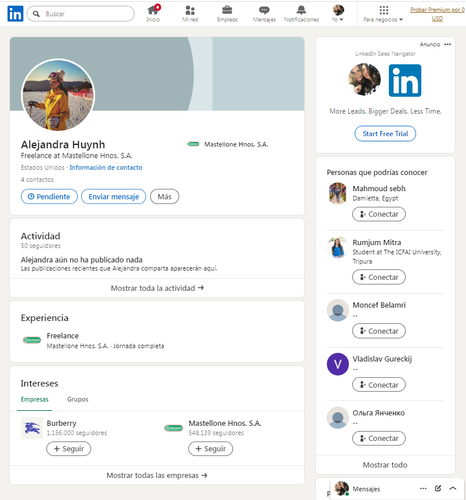The height and width of the screenshot is (500, 466).
Task: Click 50 seguidores text
Action: [x=41, y=246]
